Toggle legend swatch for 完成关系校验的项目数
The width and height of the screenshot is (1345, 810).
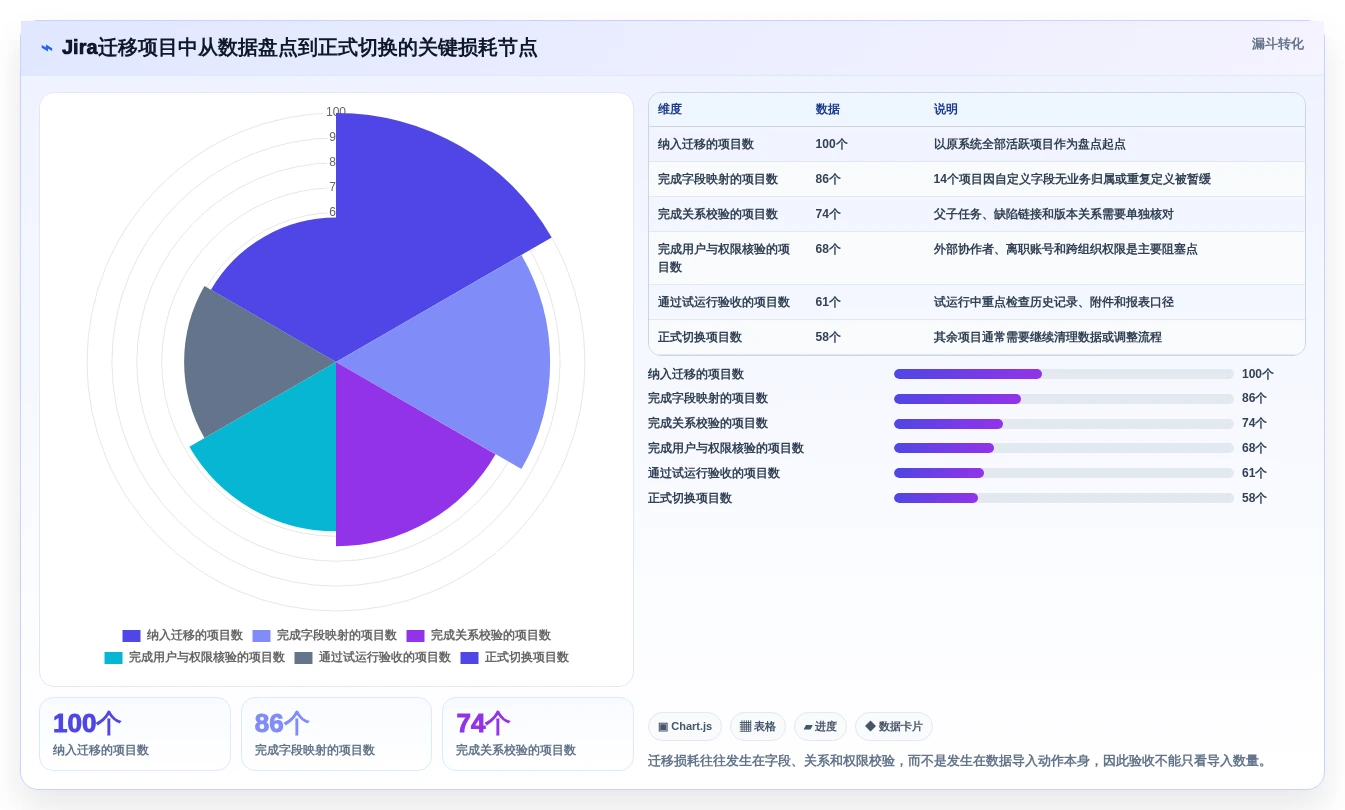(415, 636)
